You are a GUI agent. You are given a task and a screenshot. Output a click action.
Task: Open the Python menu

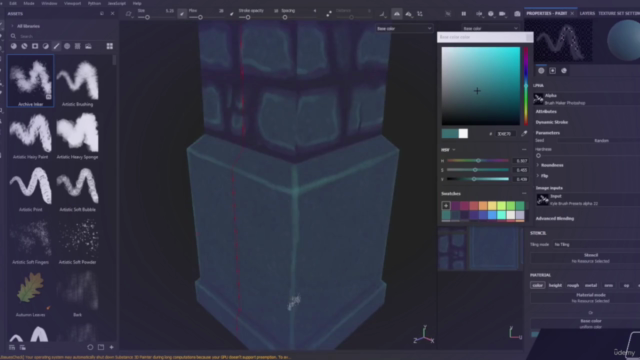pos(94,3)
